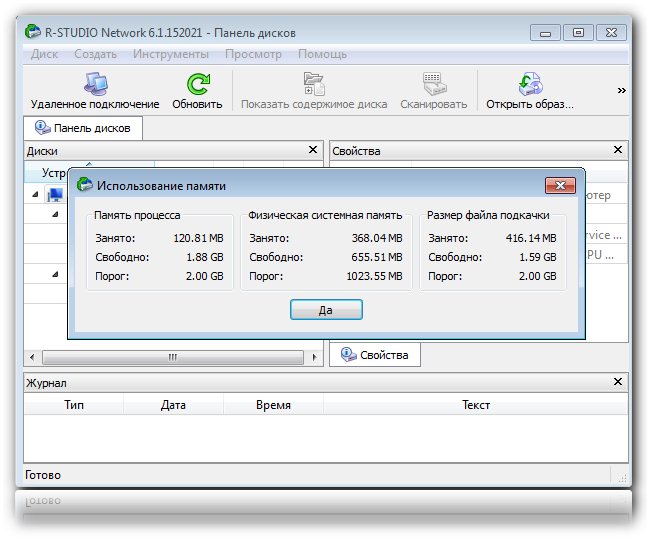Screen dimensions: 647x538
Task: Expand toolbar overflow chevron at right
Action: pos(621,90)
